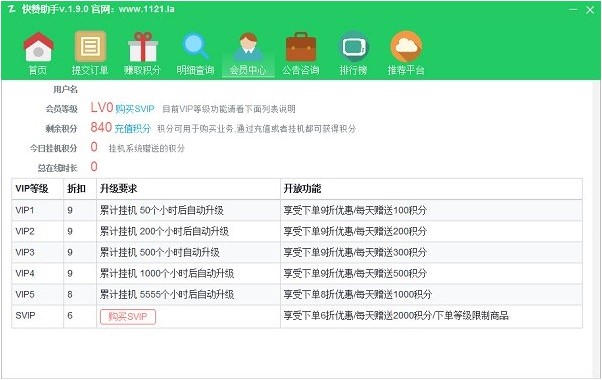
Task: Click 每天赠送200积分 feature cell
Action: [x=432, y=231]
